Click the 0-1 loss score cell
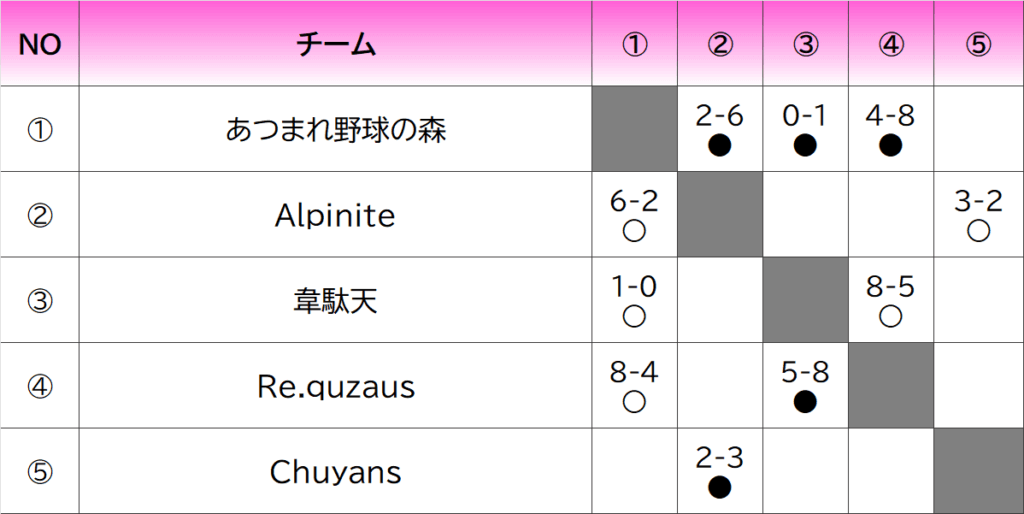The height and width of the screenshot is (514, 1024). (x=805, y=129)
